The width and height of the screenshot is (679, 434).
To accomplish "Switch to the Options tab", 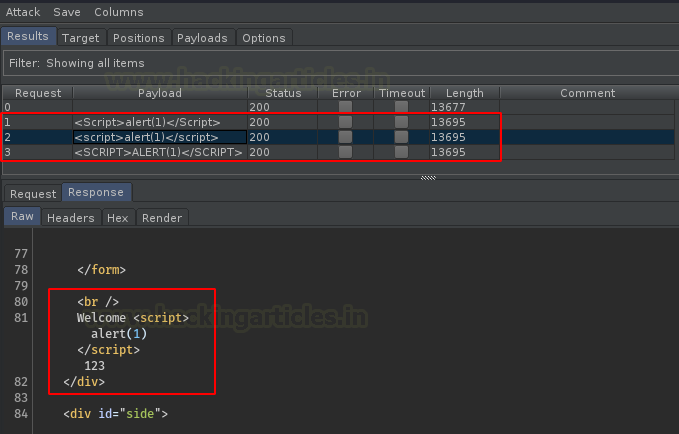I will (x=264, y=38).
